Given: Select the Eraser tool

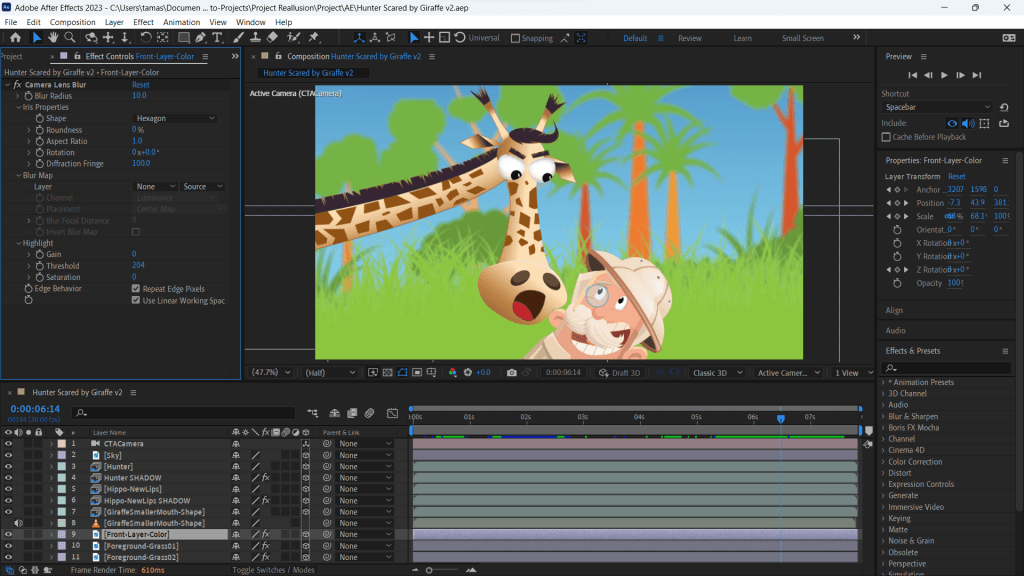Looking at the screenshot, I should (x=272, y=38).
